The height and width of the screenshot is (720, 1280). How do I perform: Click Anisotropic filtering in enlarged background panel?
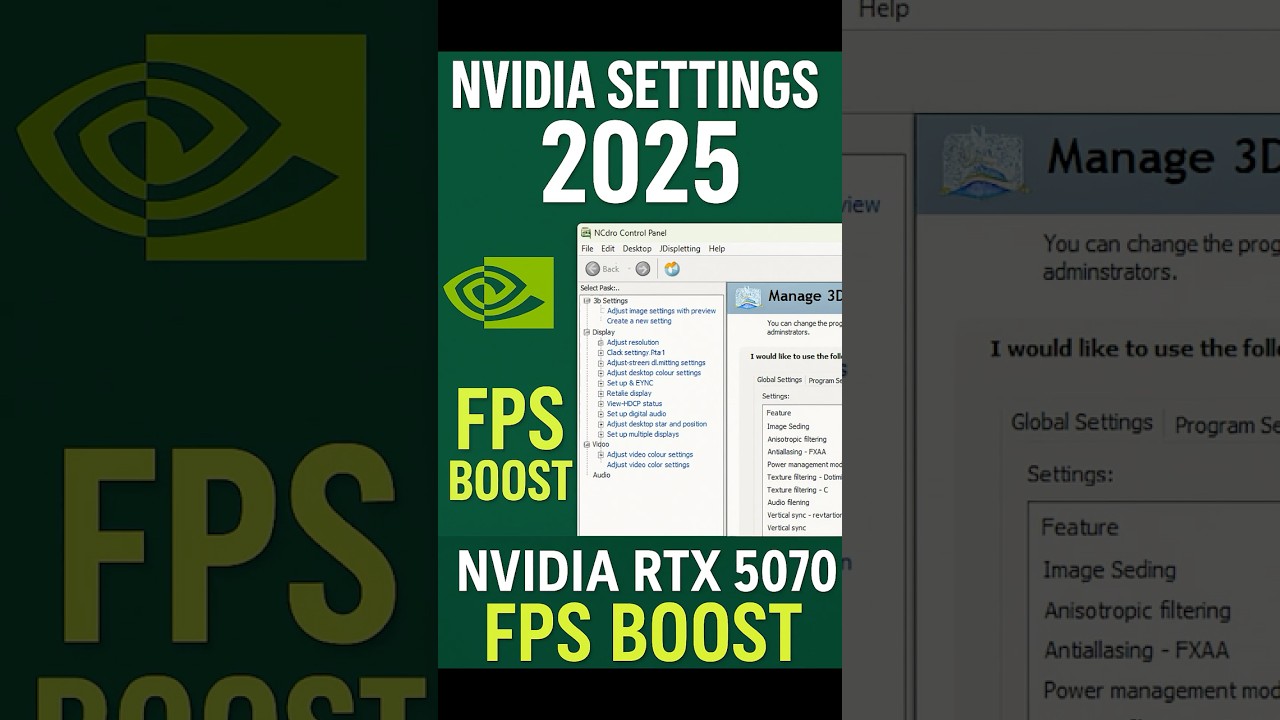tap(1137, 610)
